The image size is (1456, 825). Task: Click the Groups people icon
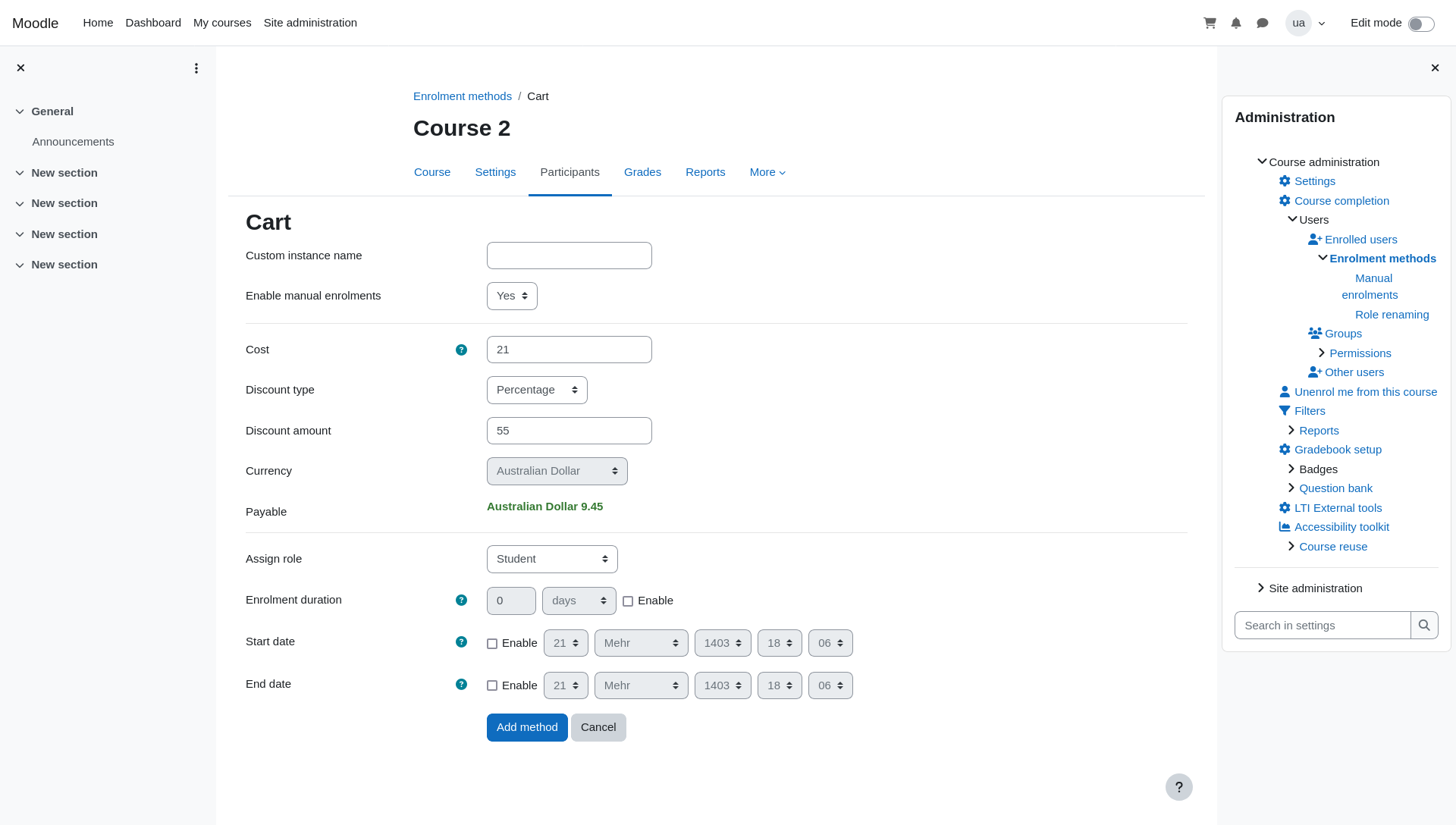coord(1315,334)
